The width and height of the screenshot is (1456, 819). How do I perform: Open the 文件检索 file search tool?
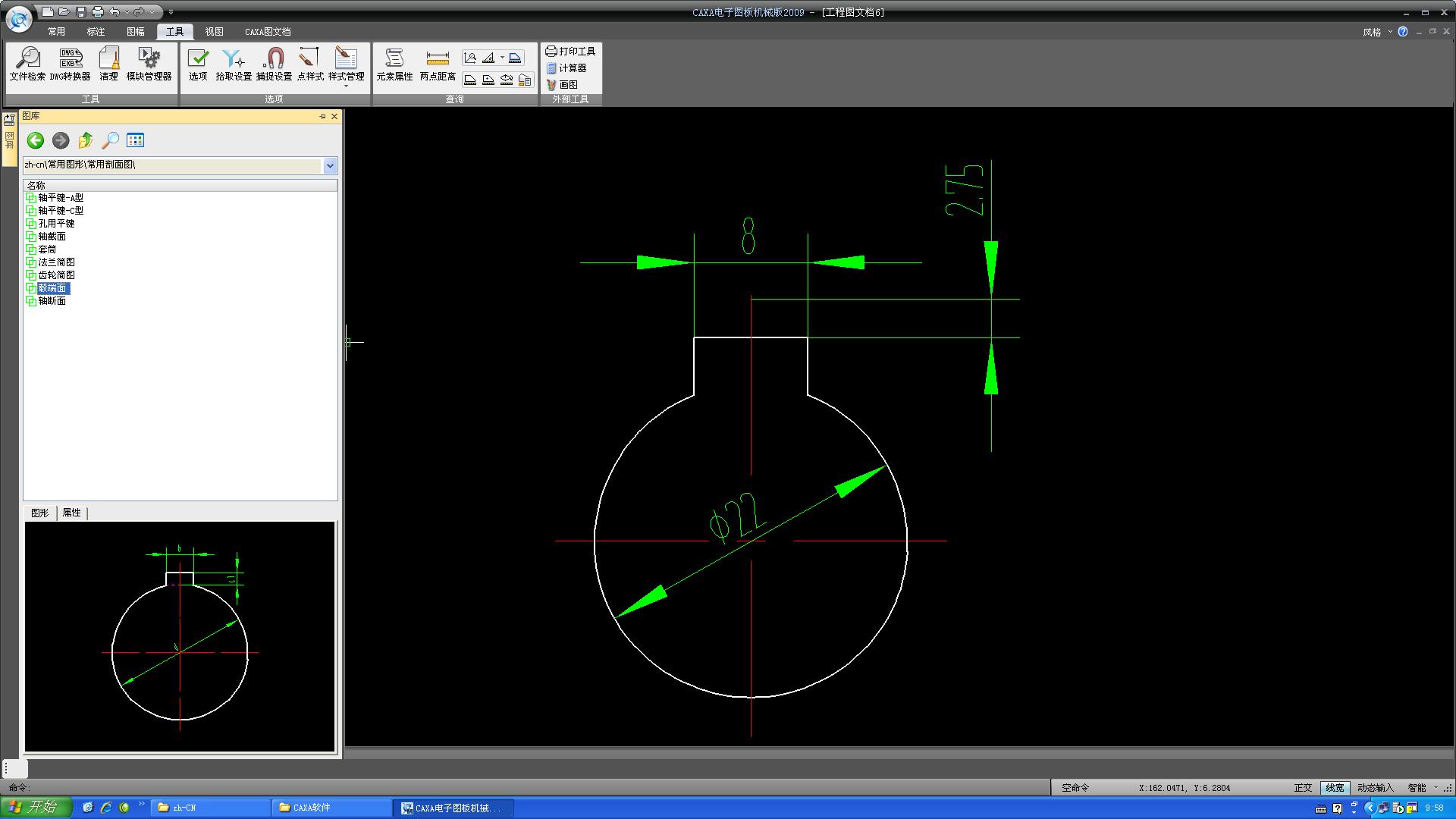[27, 64]
